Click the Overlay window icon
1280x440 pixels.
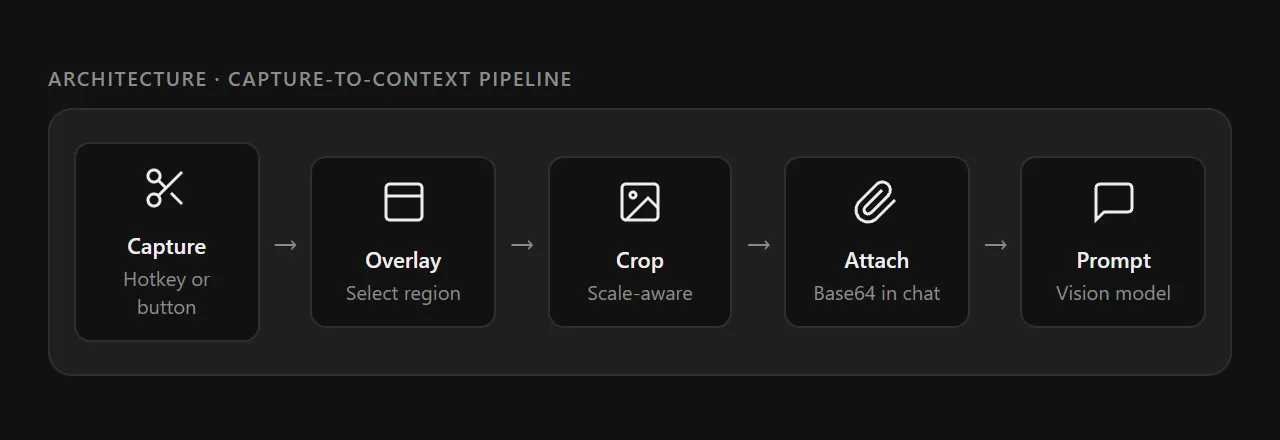(x=403, y=201)
